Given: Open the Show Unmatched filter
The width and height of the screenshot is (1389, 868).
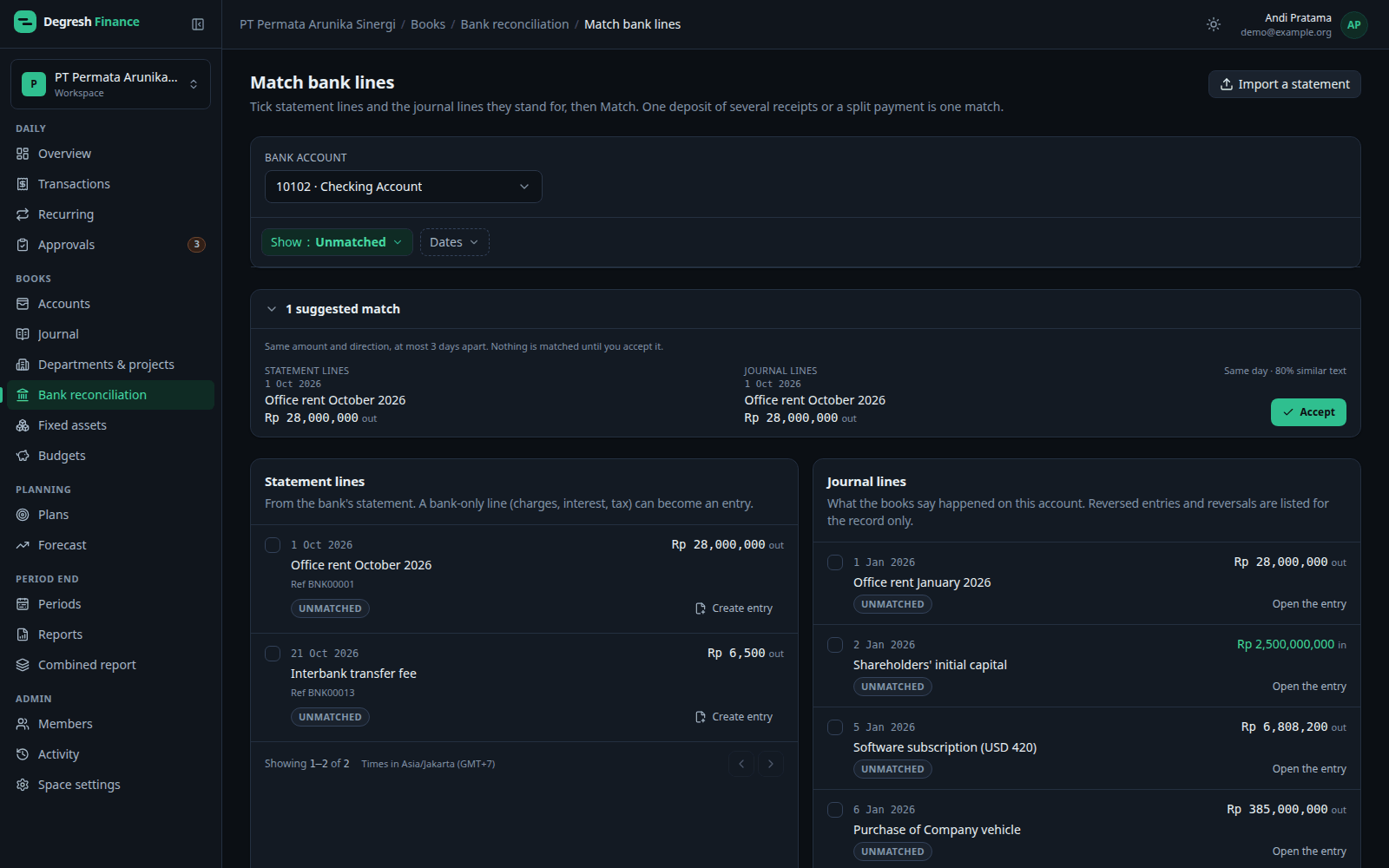Looking at the screenshot, I should pos(337,242).
